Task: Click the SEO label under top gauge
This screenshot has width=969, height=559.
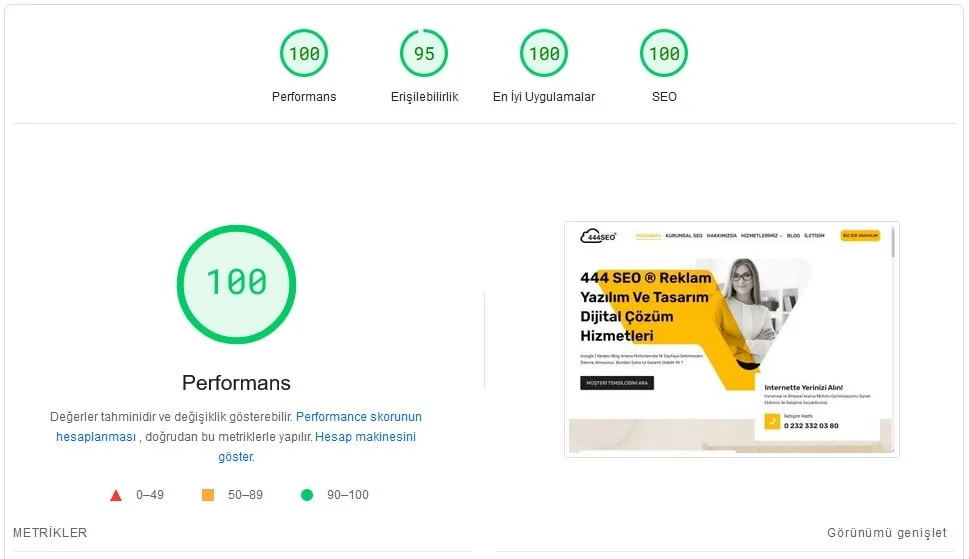Action: pos(664,96)
